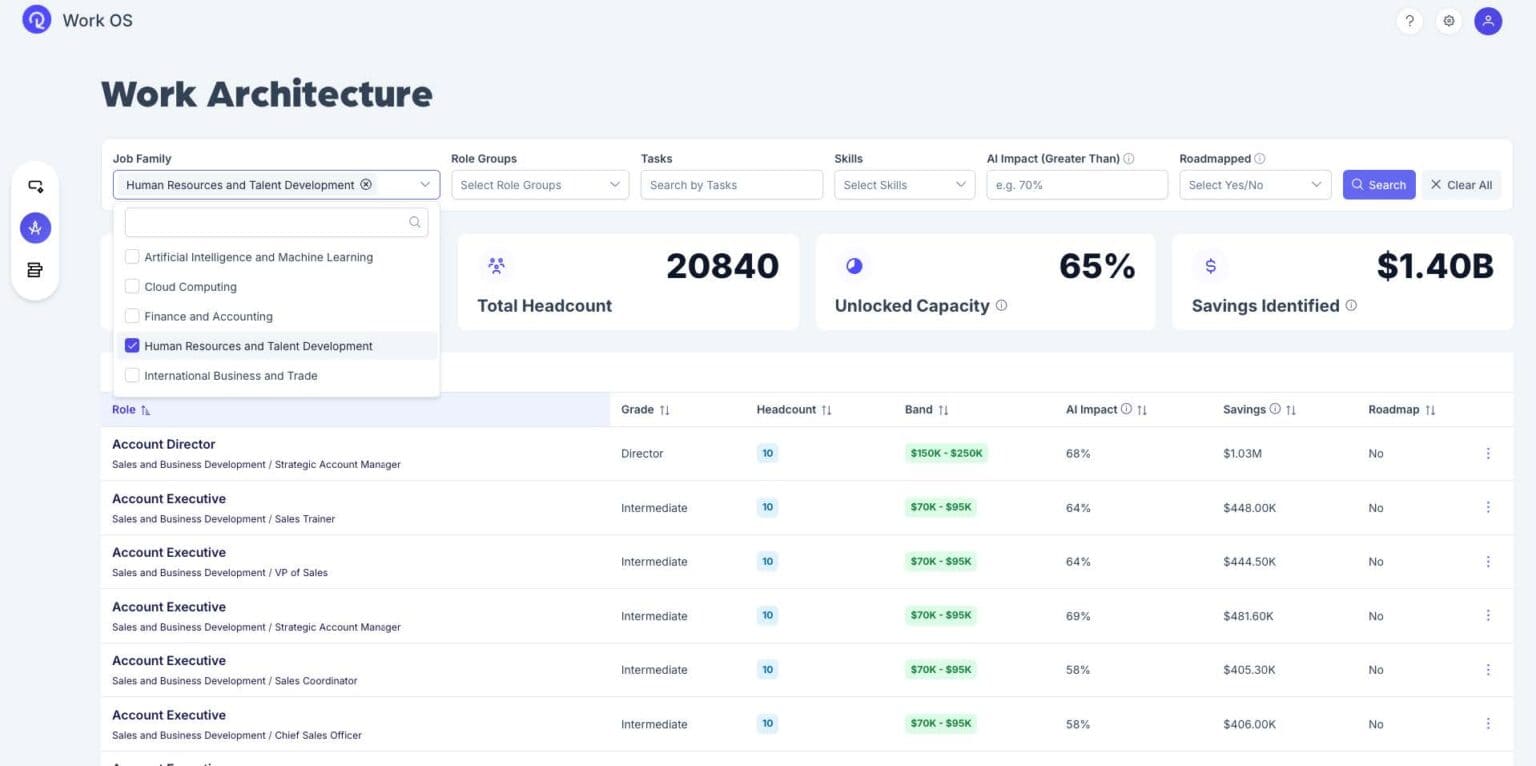
Task: Open the Role Groups dropdown
Action: [x=539, y=184]
